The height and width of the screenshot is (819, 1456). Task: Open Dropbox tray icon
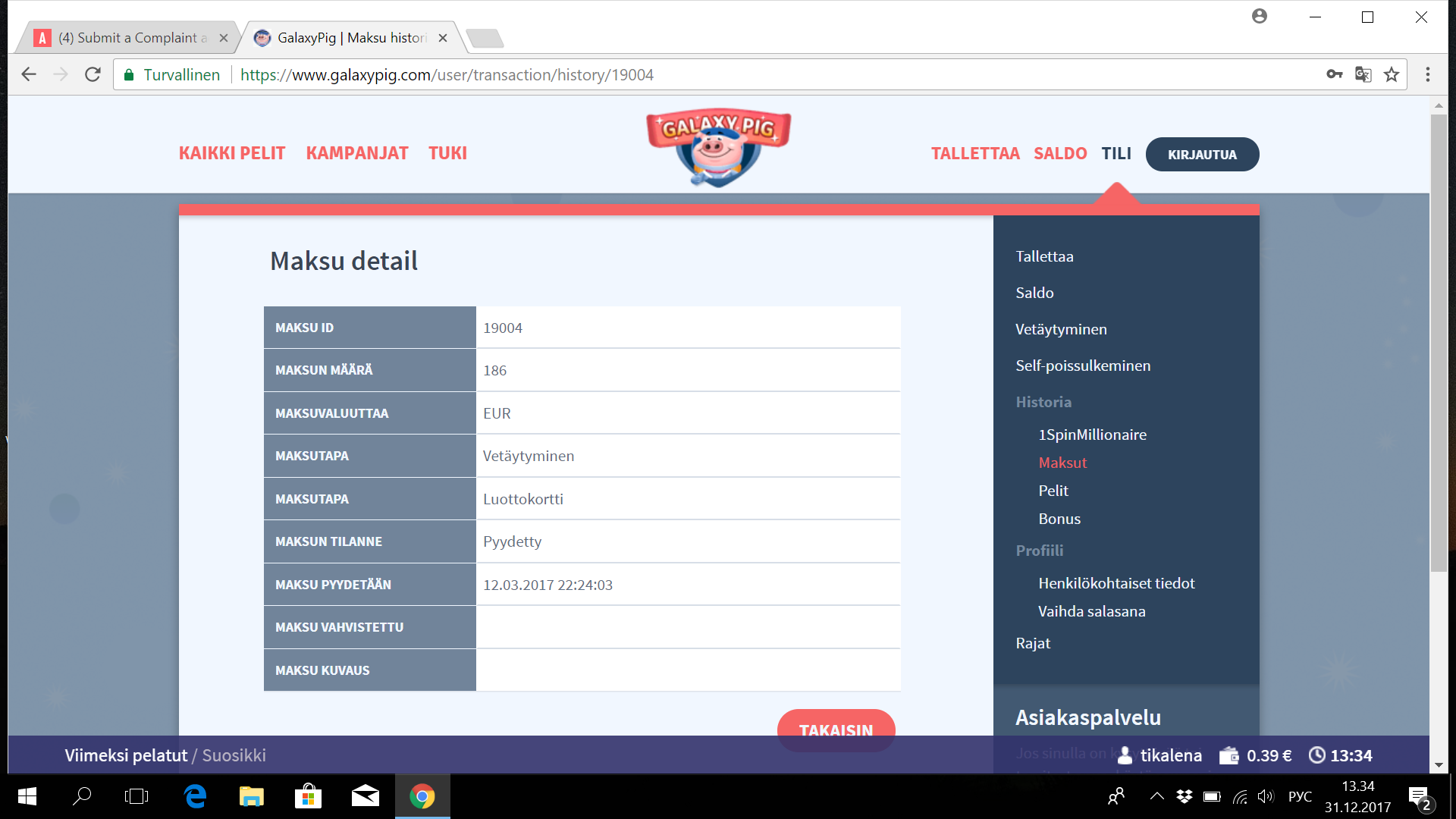point(1184,796)
